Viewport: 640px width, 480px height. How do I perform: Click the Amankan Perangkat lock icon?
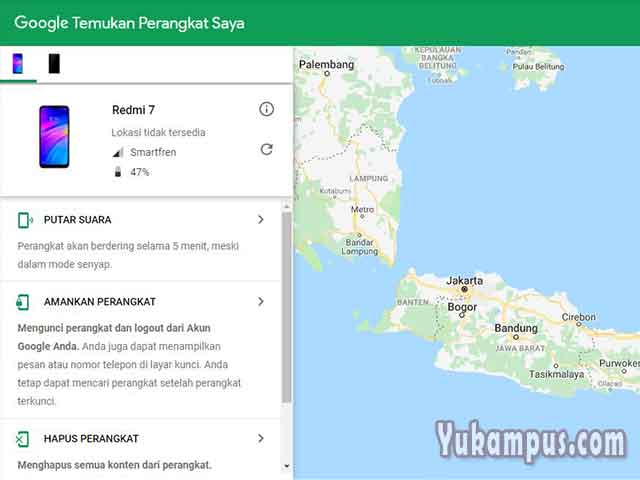23,302
